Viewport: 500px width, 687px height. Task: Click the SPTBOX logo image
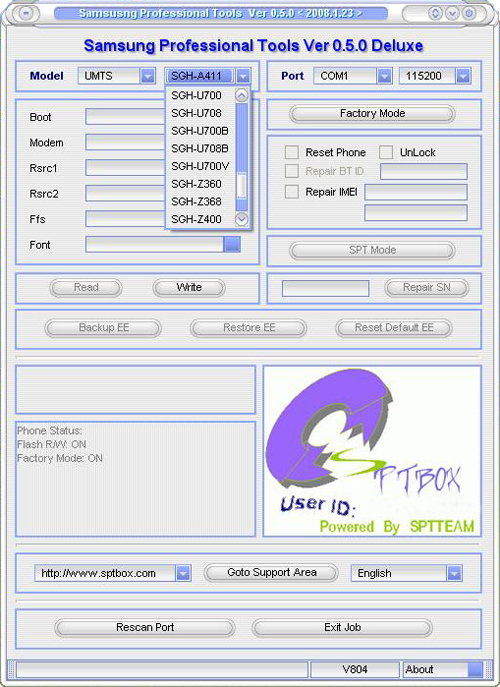tap(372, 451)
